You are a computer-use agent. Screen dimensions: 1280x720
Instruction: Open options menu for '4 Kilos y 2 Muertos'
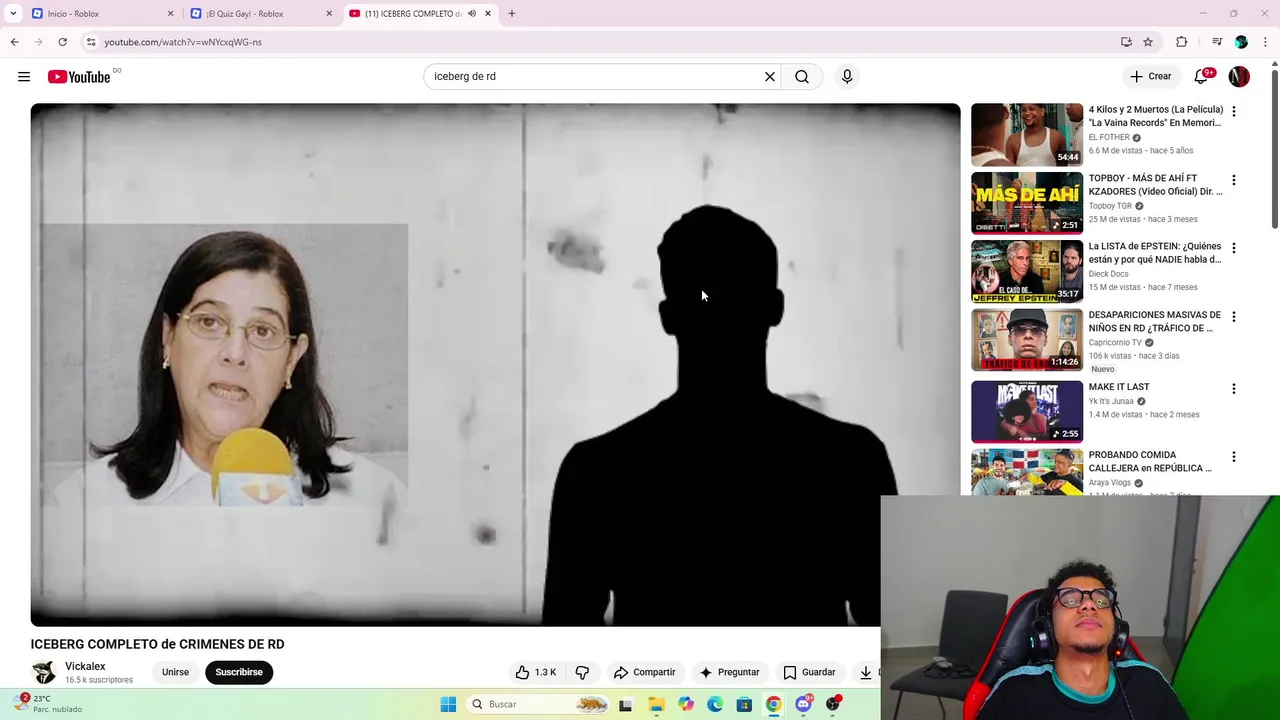(x=1234, y=111)
